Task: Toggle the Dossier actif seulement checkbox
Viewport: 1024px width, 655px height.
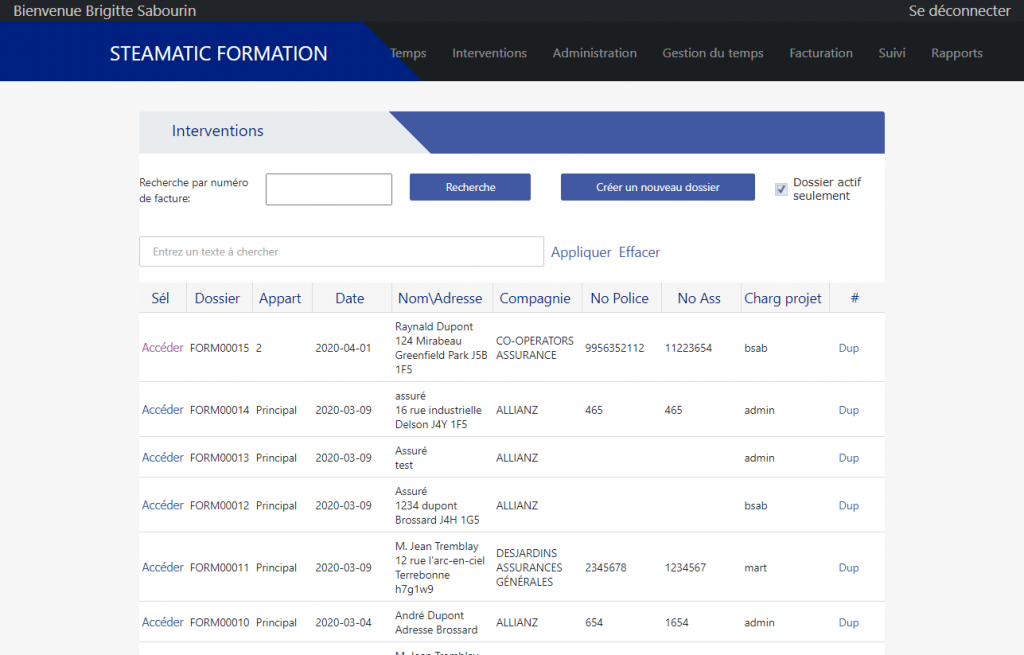Action: click(781, 189)
